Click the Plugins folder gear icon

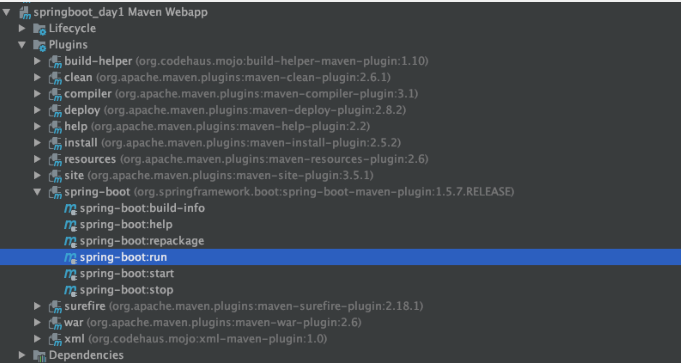(40, 45)
